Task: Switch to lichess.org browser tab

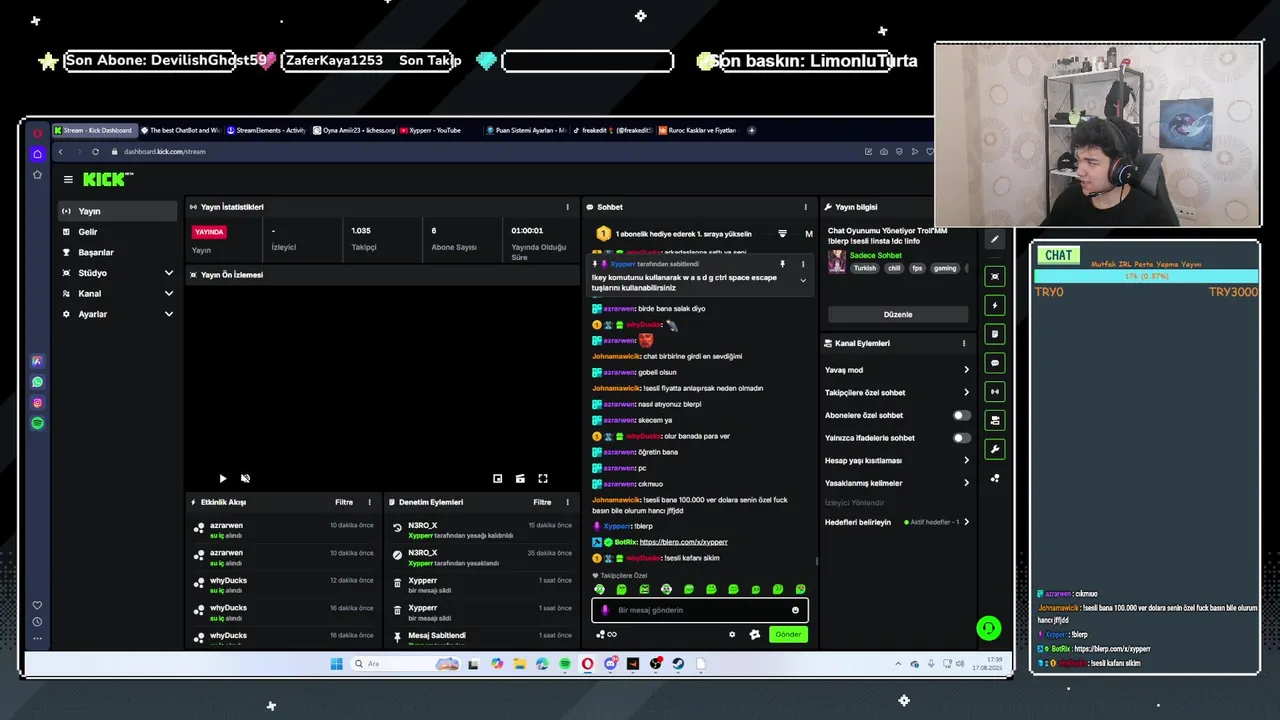Action: (x=353, y=130)
